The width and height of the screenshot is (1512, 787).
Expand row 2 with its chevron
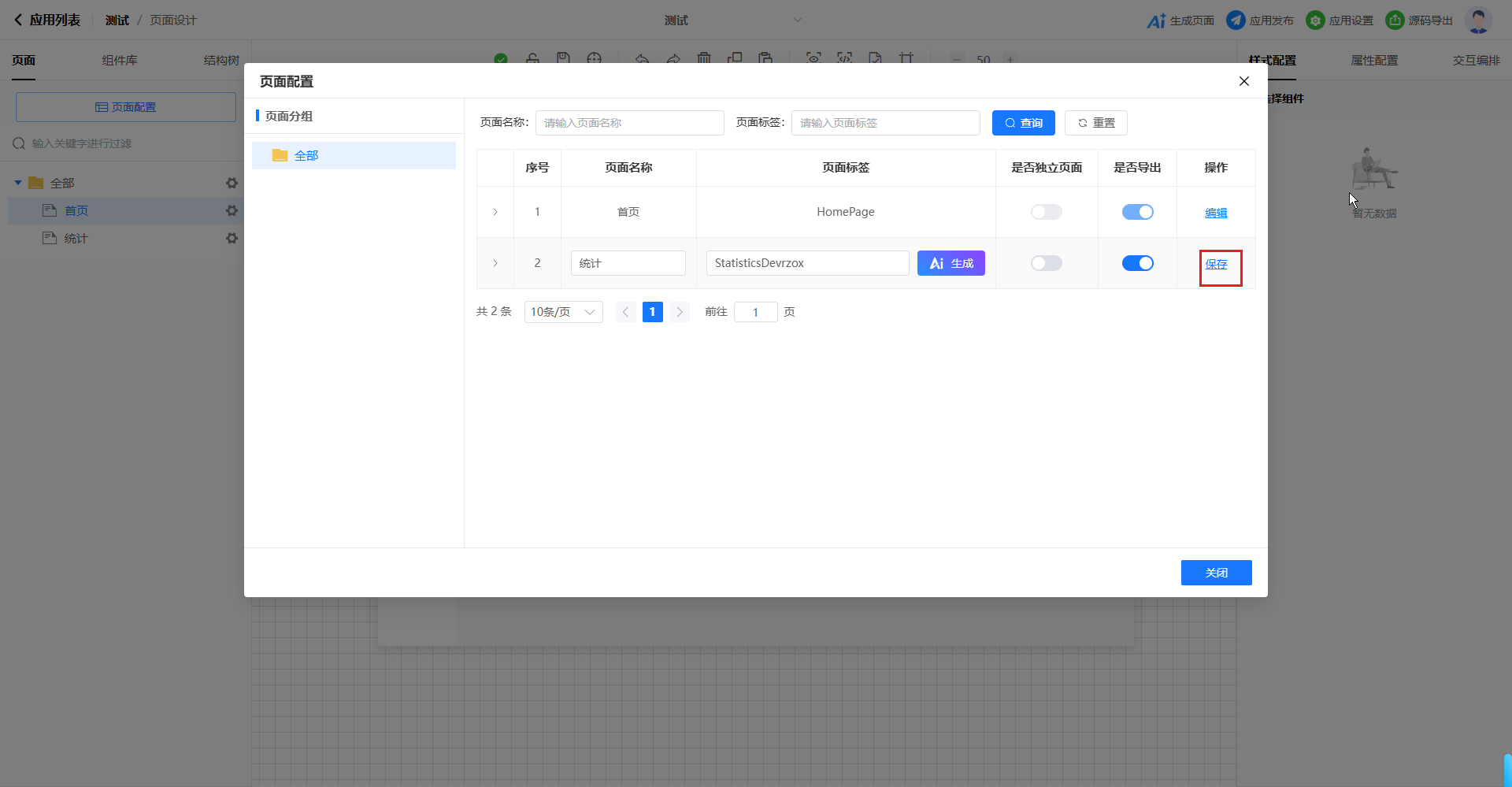495,263
